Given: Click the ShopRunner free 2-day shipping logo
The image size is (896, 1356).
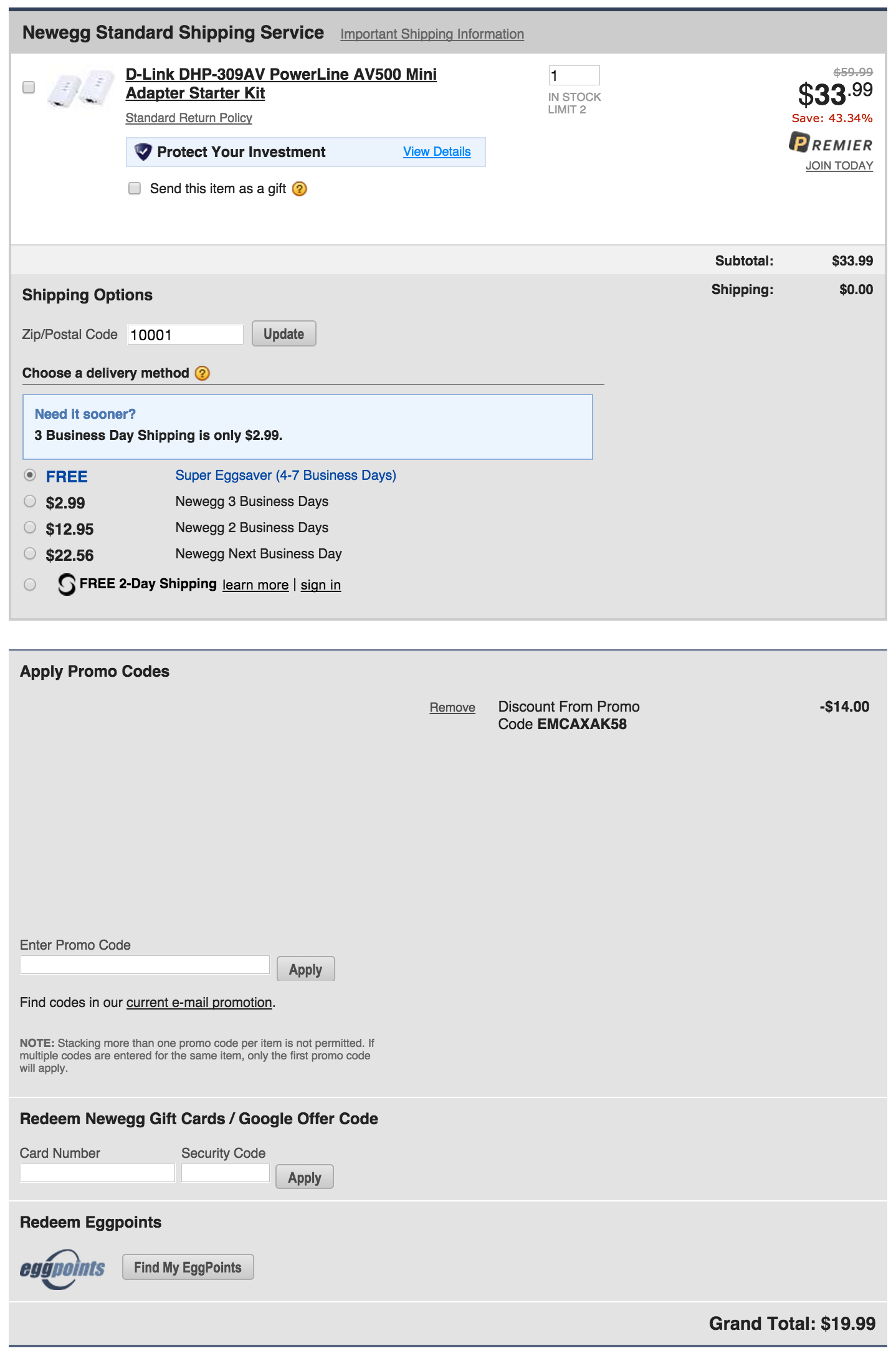Looking at the screenshot, I should click(x=67, y=585).
